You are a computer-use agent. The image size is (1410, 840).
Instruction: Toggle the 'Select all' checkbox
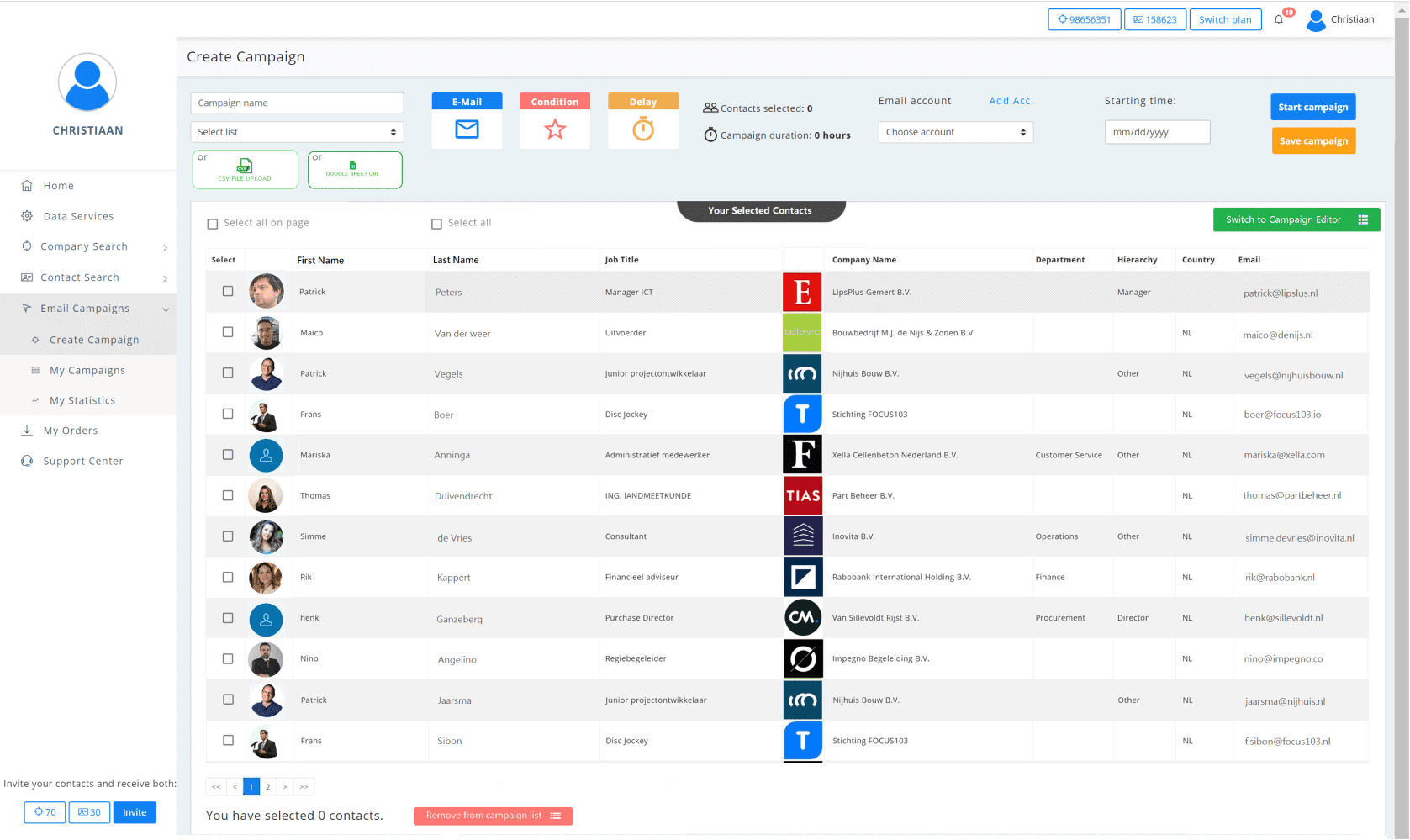tap(436, 224)
